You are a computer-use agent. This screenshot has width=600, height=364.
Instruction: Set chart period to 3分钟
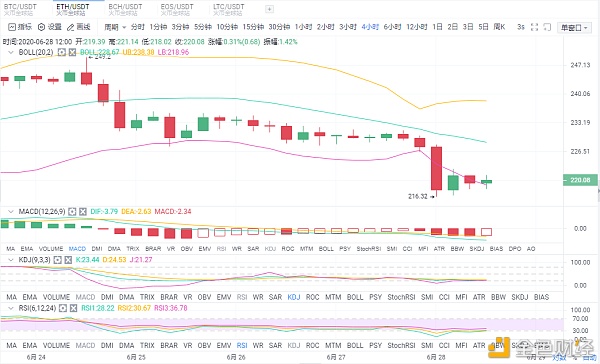point(180,27)
